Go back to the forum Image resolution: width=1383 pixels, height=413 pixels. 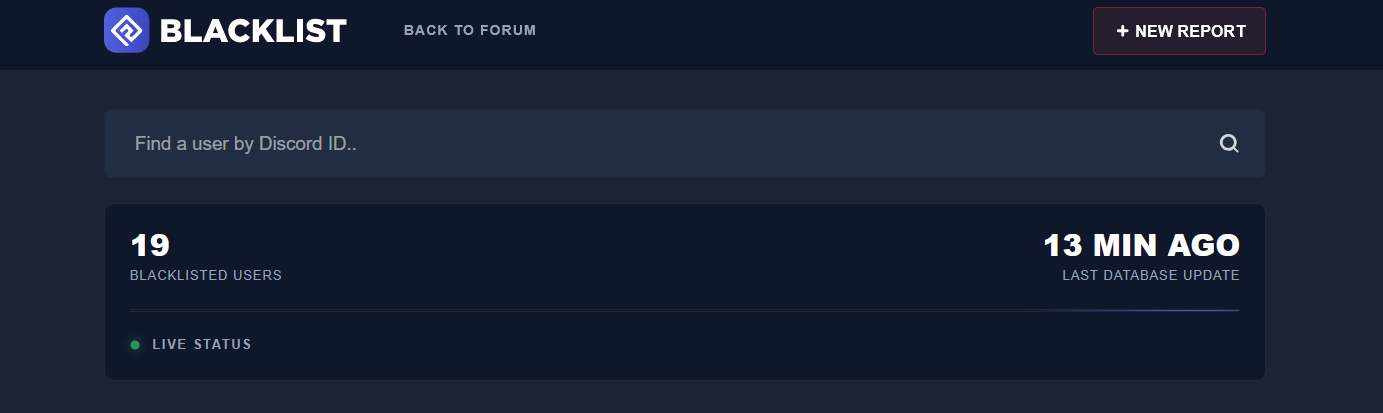(x=470, y=30)
